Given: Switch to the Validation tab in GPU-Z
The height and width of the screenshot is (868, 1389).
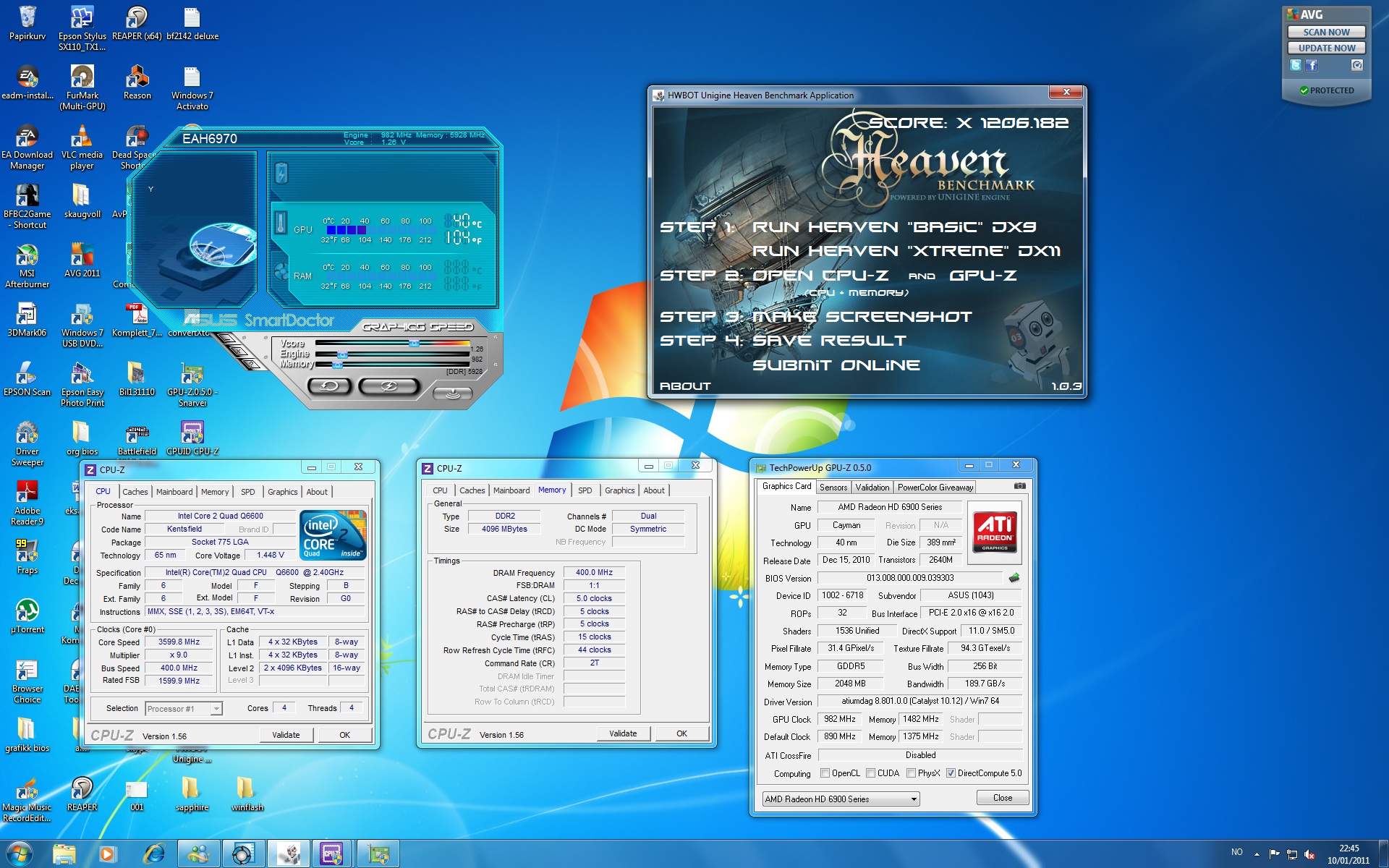Looking at the screenshot, I should (x=872, y=487).
